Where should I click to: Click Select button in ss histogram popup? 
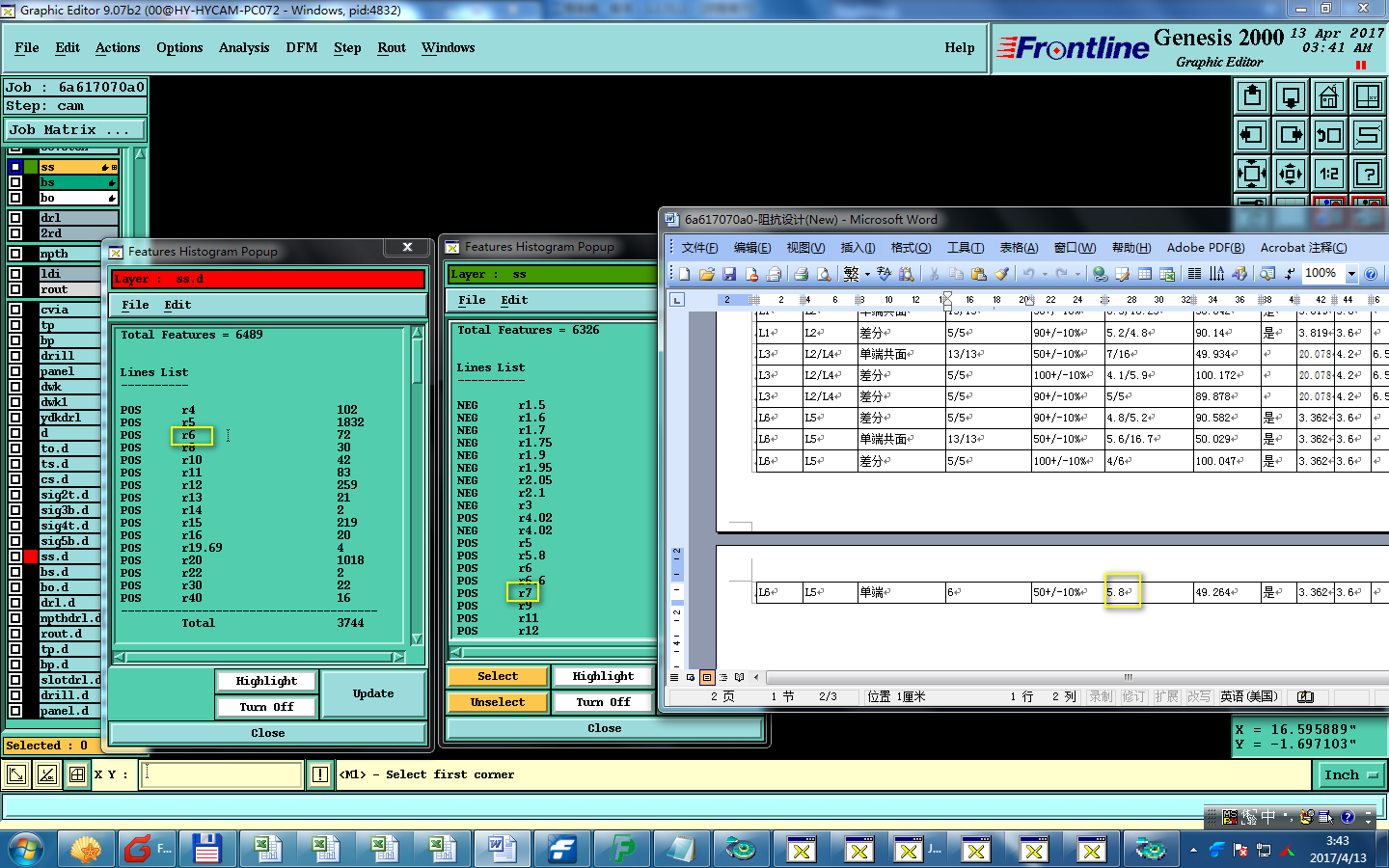(x=498, y=676)
